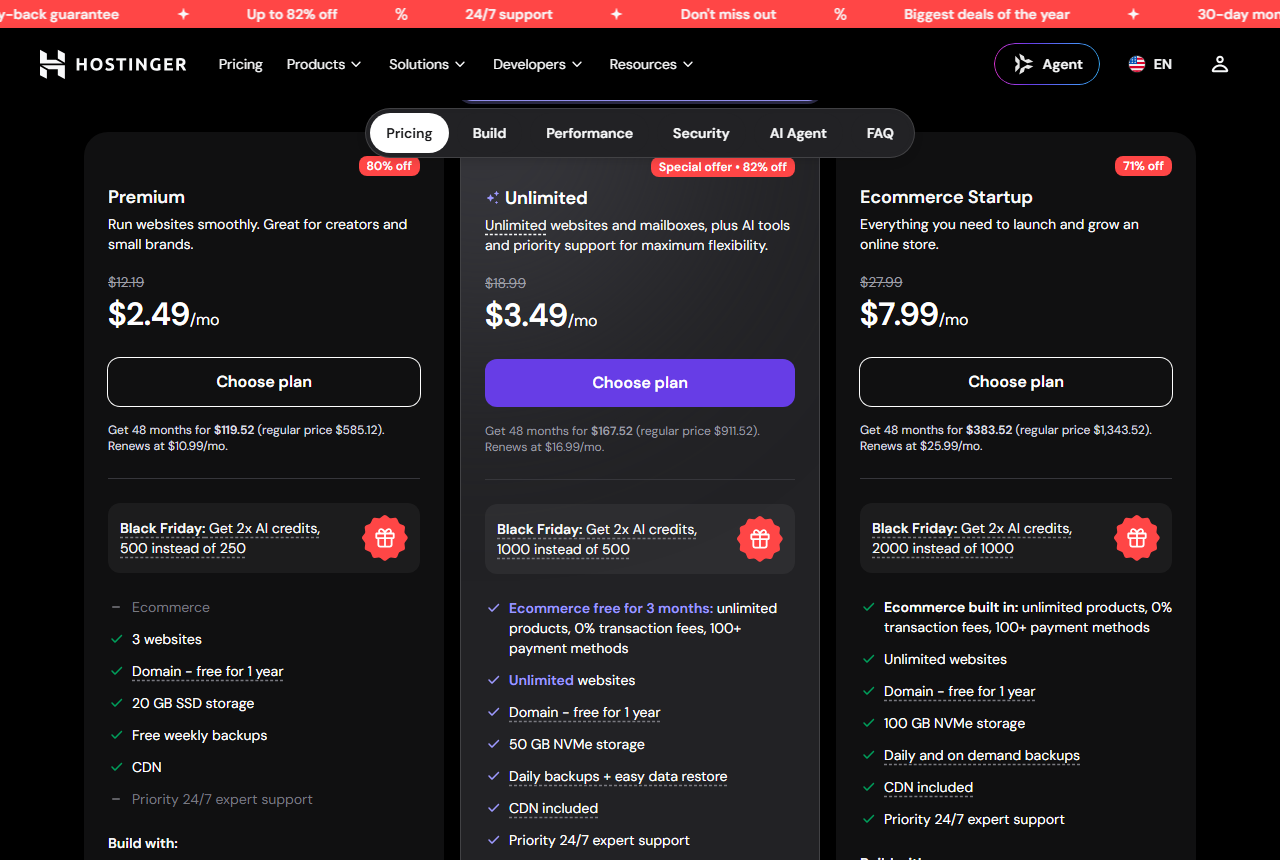Click the Agent button
The width and height of the screenshot is (1280, 860).
[1047, 64]
